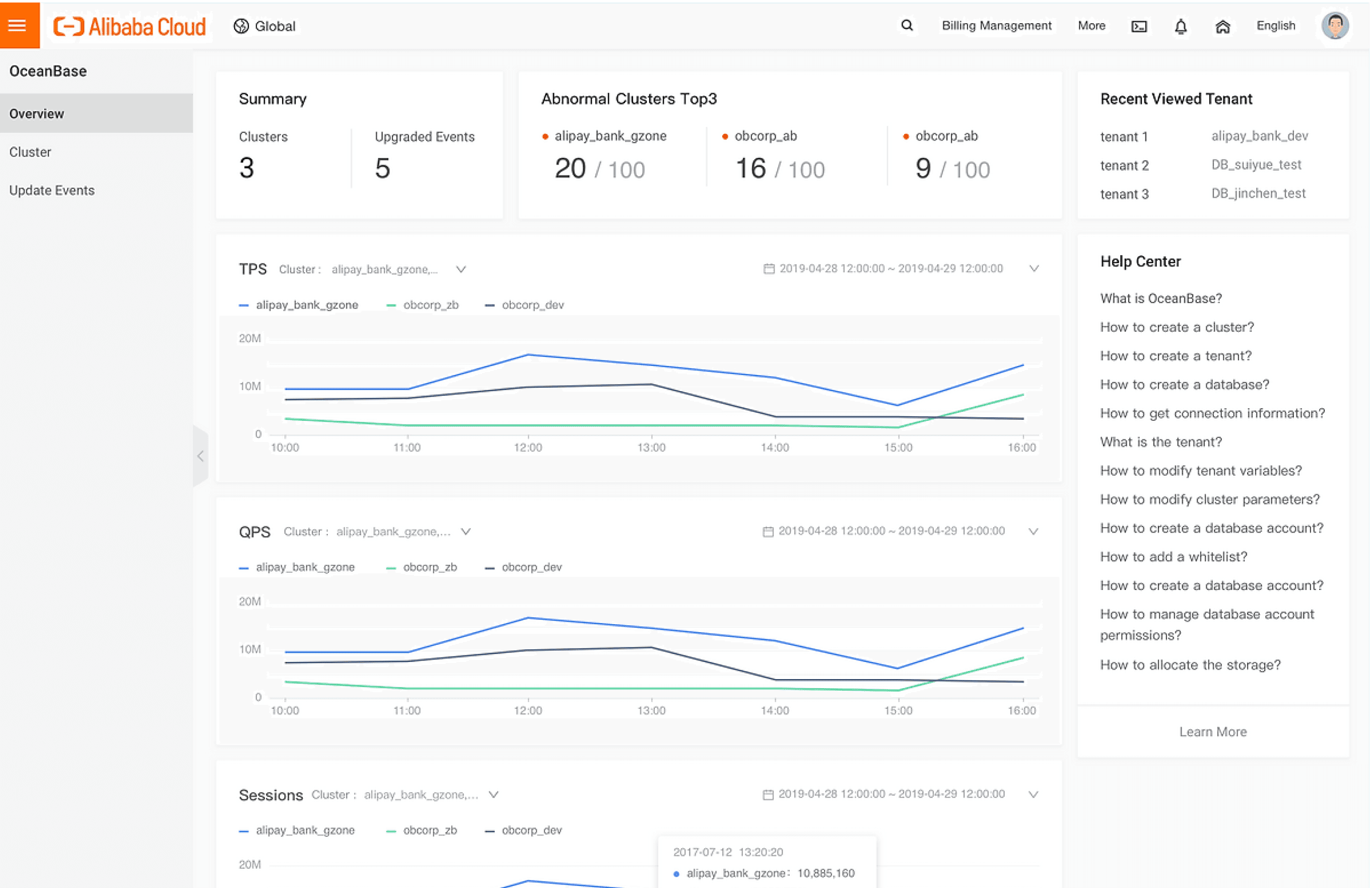Click calendar icon in TPS date range
Viewport: 1372px width, 888px height.
pyautogui.click(x=769, y=268)
